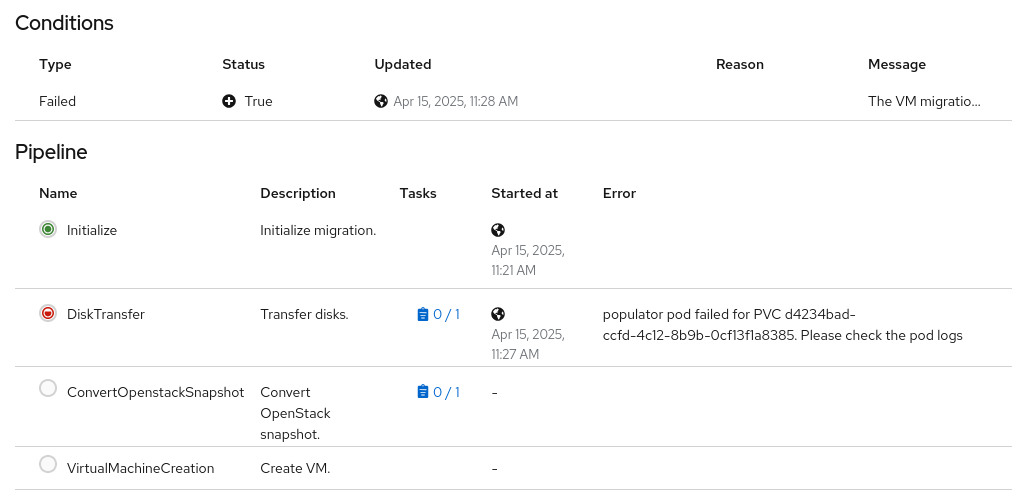Viewport: 1020px width, 494px height.
Task: Open ConvertOpenstackSnapshot 0 / 1 tasks link
Action: click(x=446, y=391)
